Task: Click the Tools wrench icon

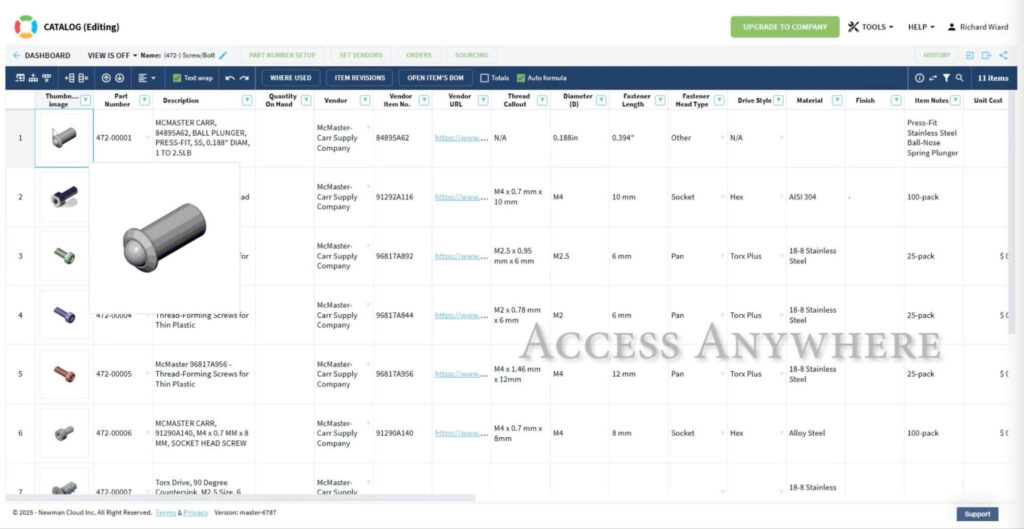Action: click(853, 27)
